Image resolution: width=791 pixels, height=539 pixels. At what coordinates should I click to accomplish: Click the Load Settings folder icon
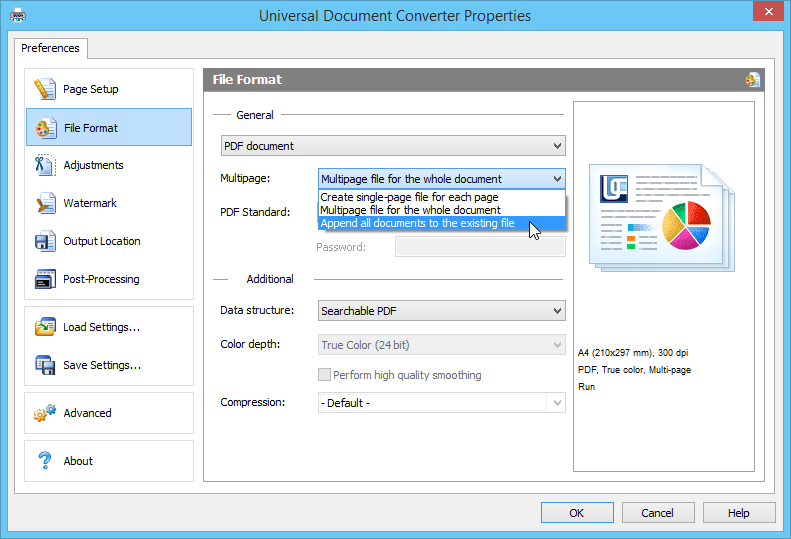coord(45,327)
